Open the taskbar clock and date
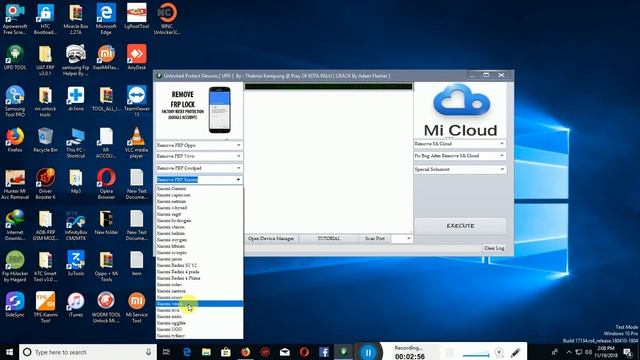The image size is (640, 360). click(605, 352)
